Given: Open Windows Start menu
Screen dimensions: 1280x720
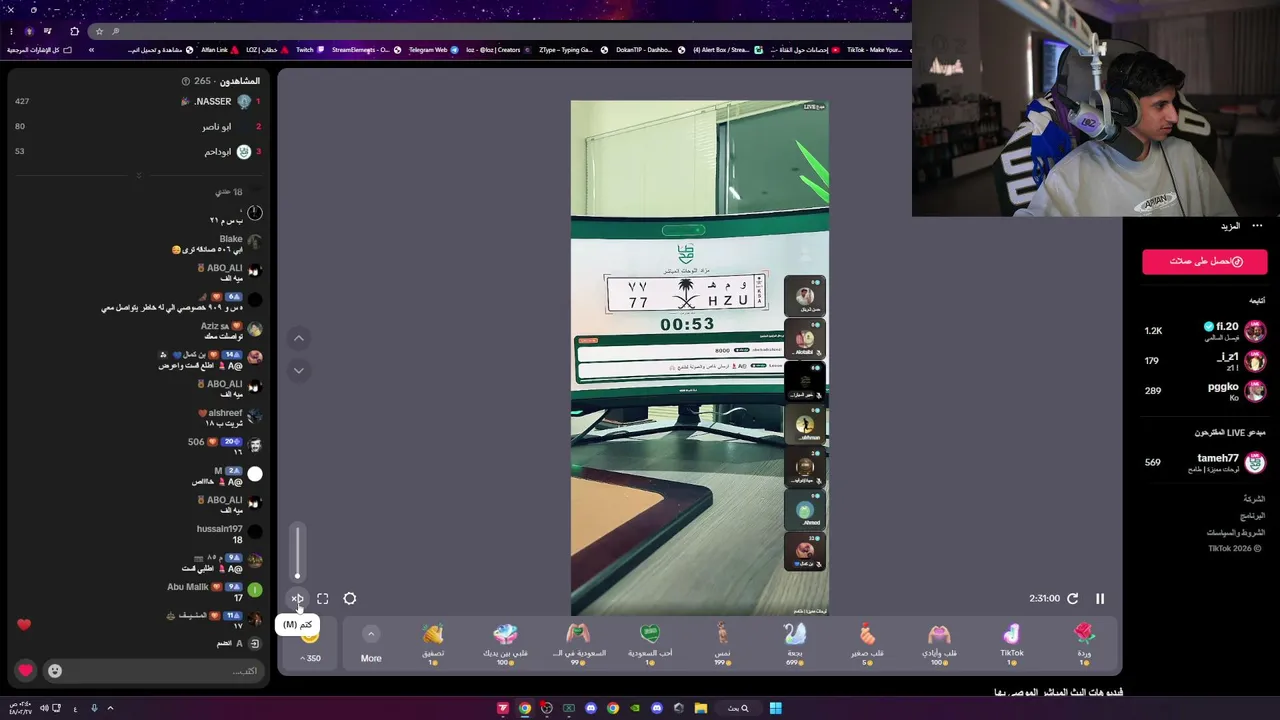Looking at the screenshot, I should tap(775, 708).
